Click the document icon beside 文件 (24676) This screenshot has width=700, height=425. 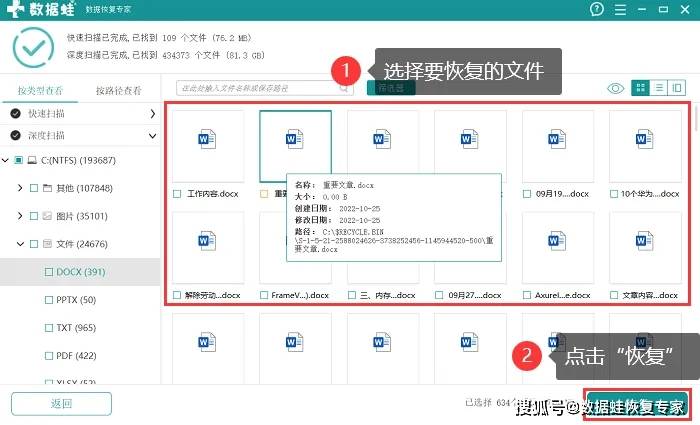47,244
